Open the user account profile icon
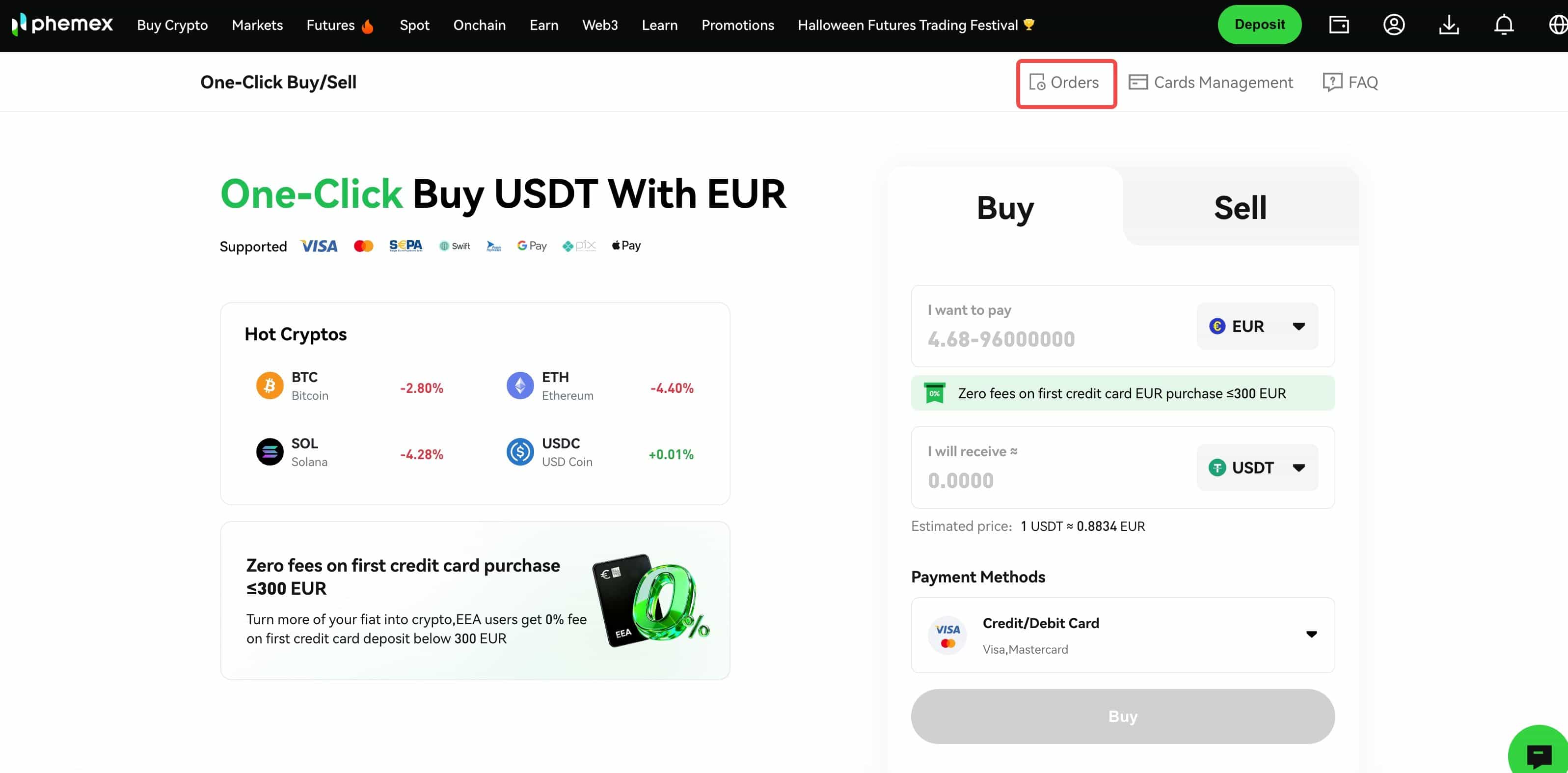This screenshot has width=1568, height=773. (1393, 25)
